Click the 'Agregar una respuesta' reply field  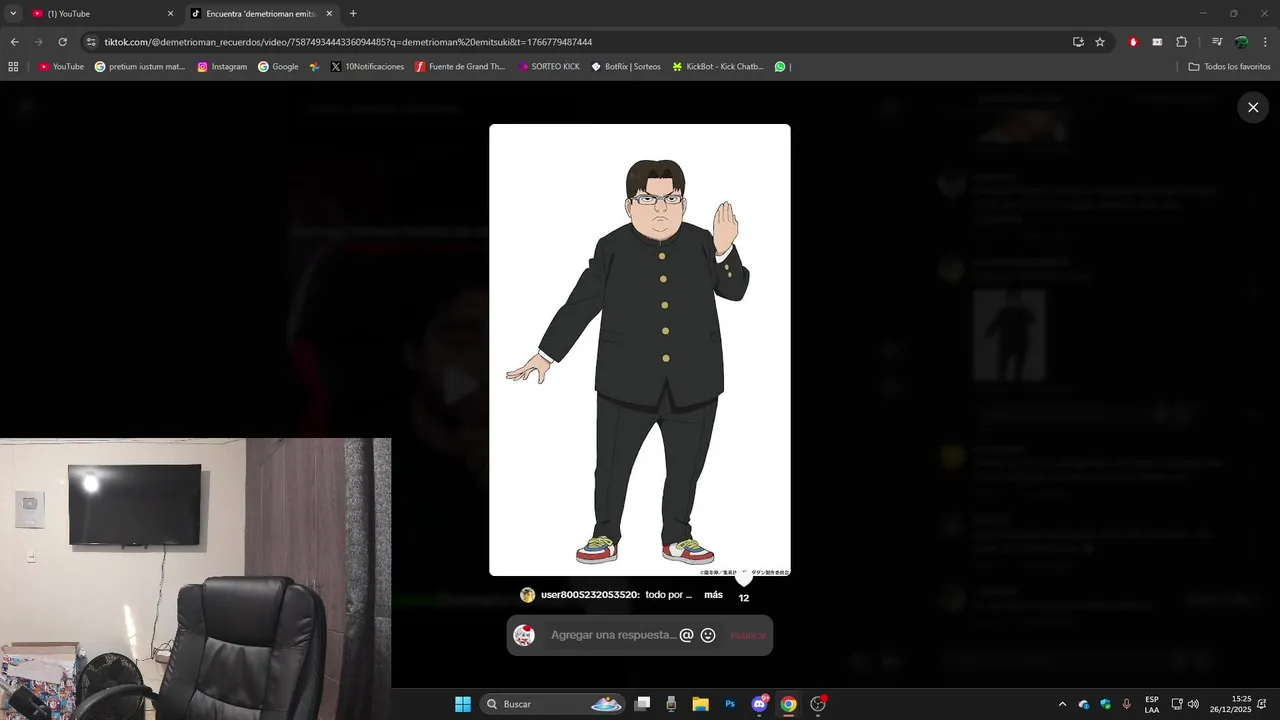tap(614, 635)
